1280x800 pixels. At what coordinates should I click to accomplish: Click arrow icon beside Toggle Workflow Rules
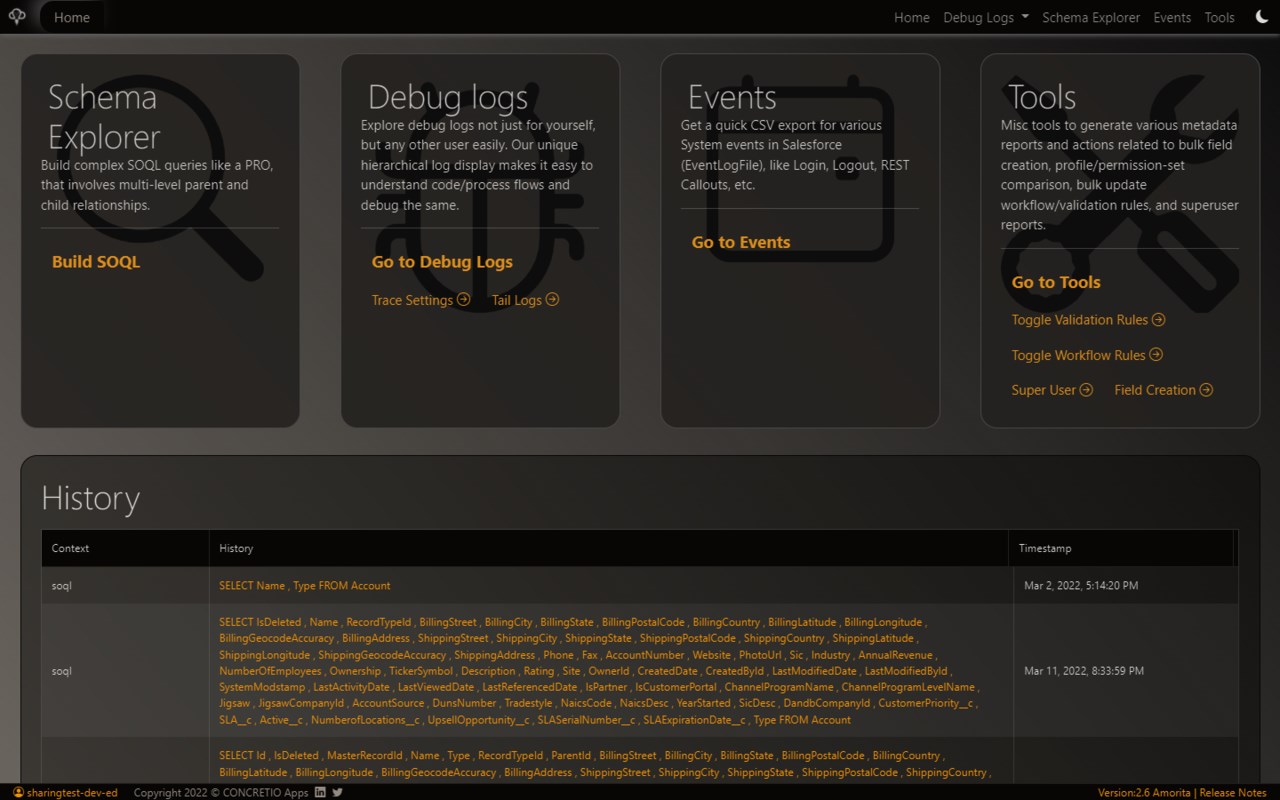point(1156,354)
